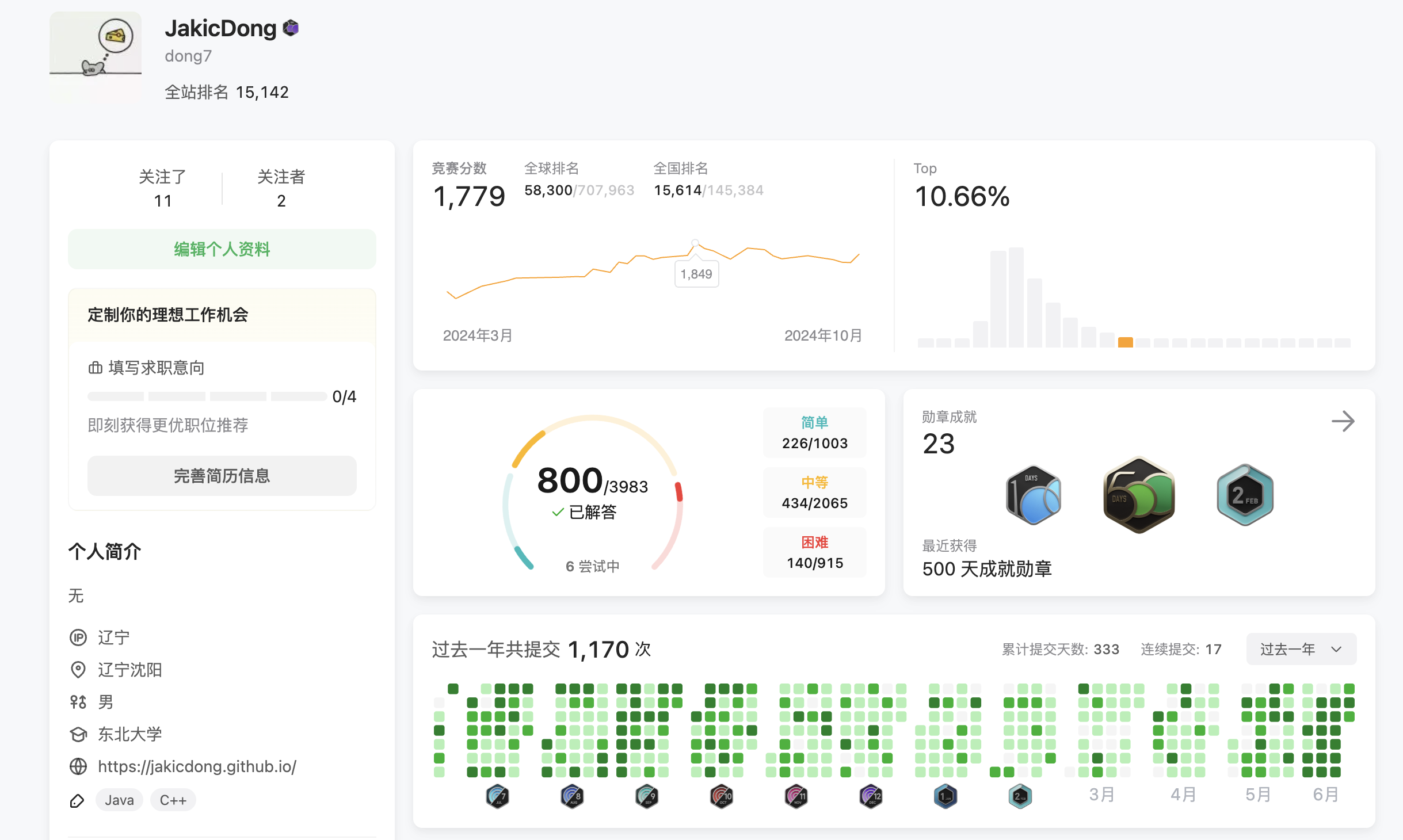Open the jakicdong.github.io website link
The height and width of the screenshot is (840, 1403).
tap(197, 766)
